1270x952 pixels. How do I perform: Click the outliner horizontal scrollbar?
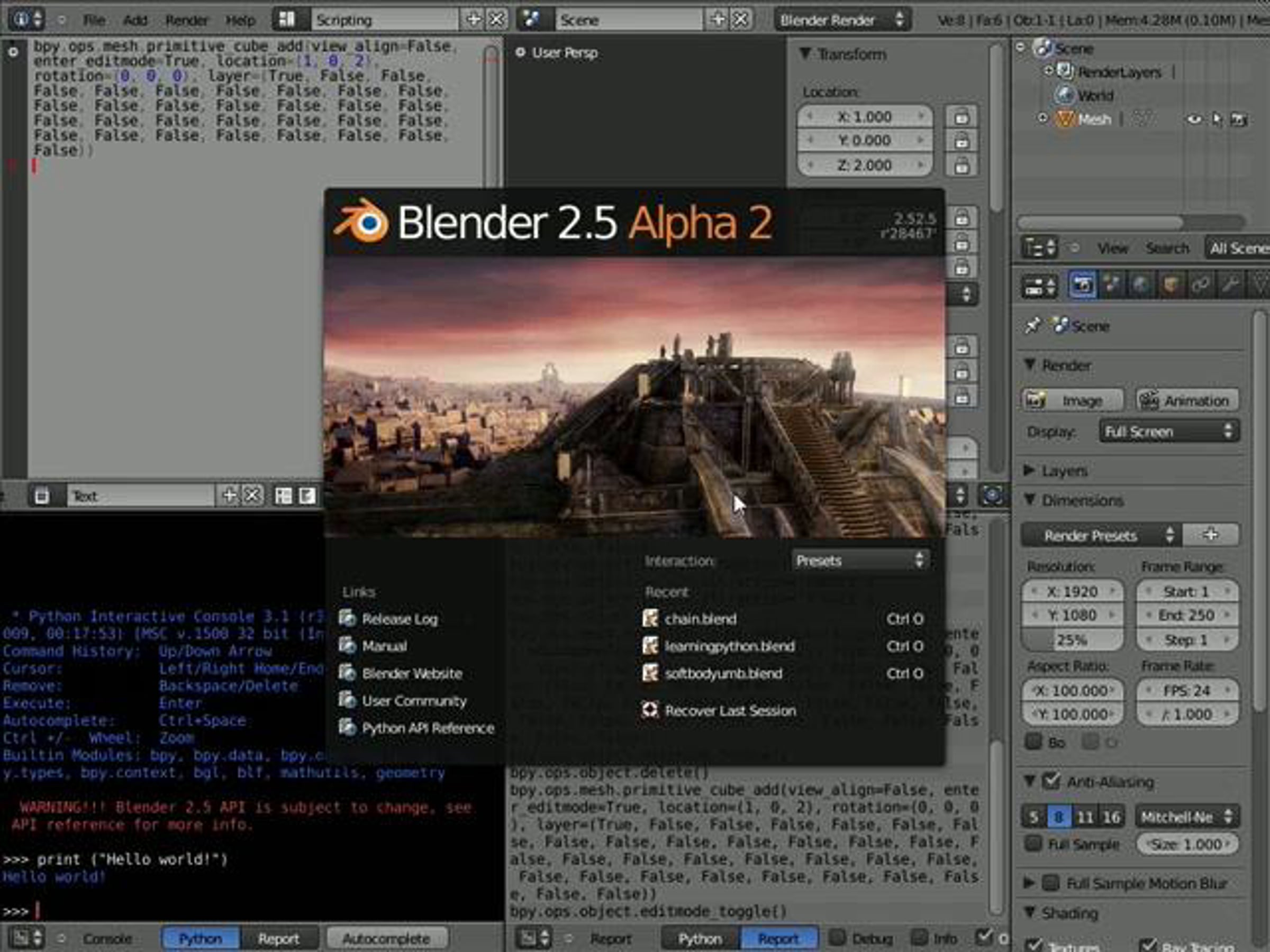click(1100, 223)
